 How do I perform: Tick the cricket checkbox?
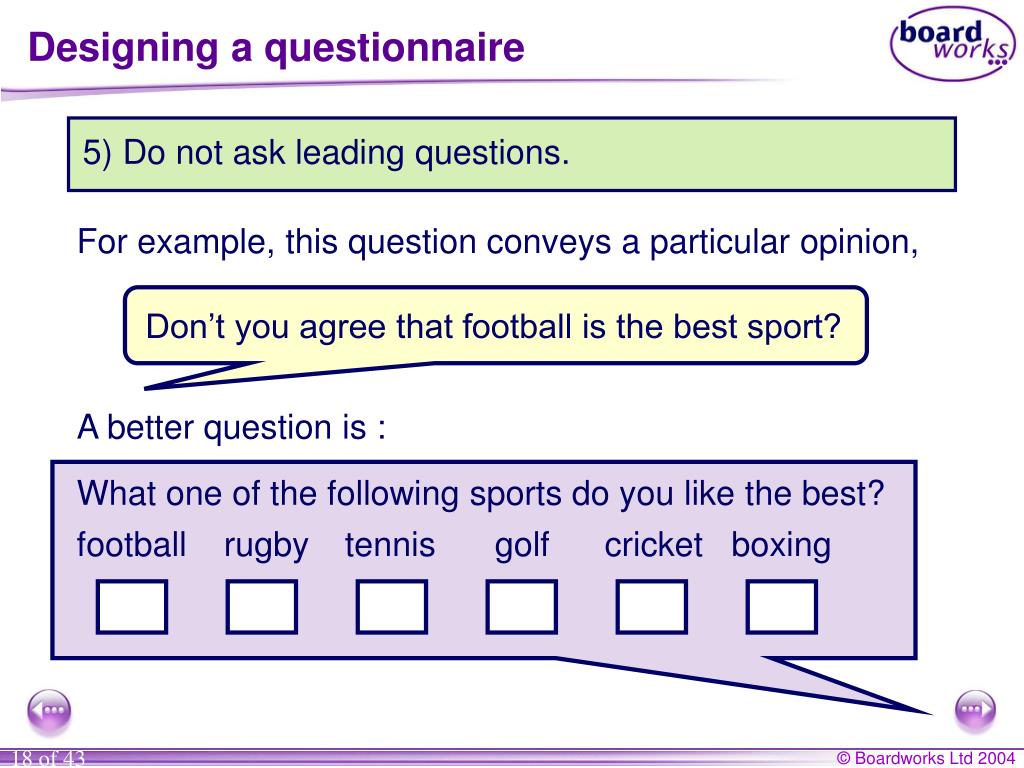[652, 607]
